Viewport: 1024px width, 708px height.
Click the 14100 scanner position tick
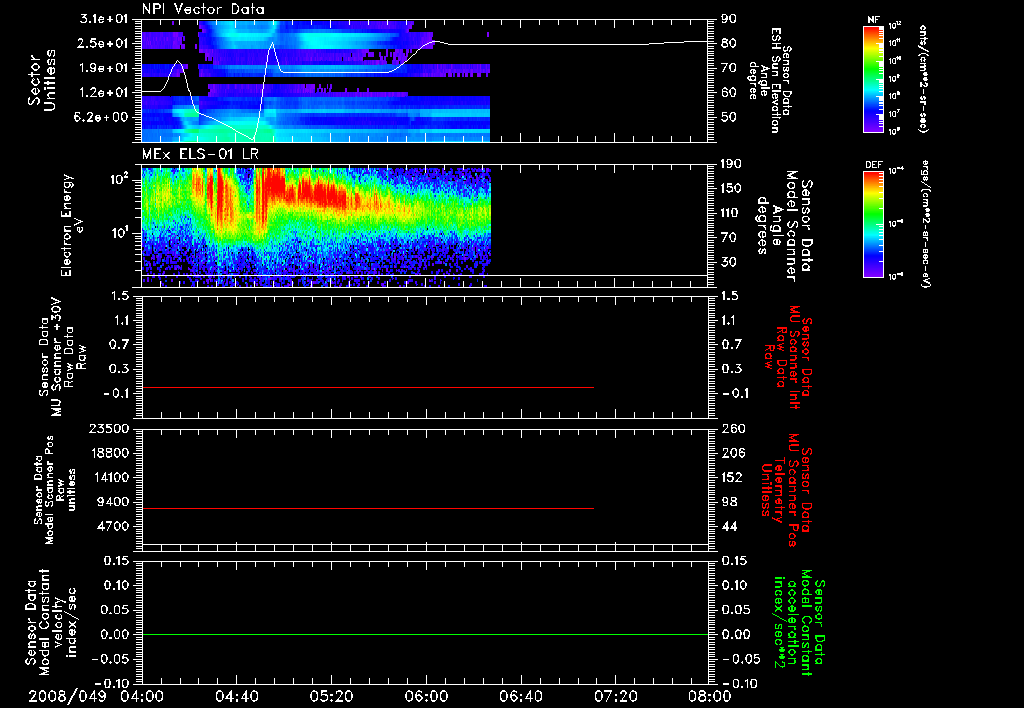109,477
